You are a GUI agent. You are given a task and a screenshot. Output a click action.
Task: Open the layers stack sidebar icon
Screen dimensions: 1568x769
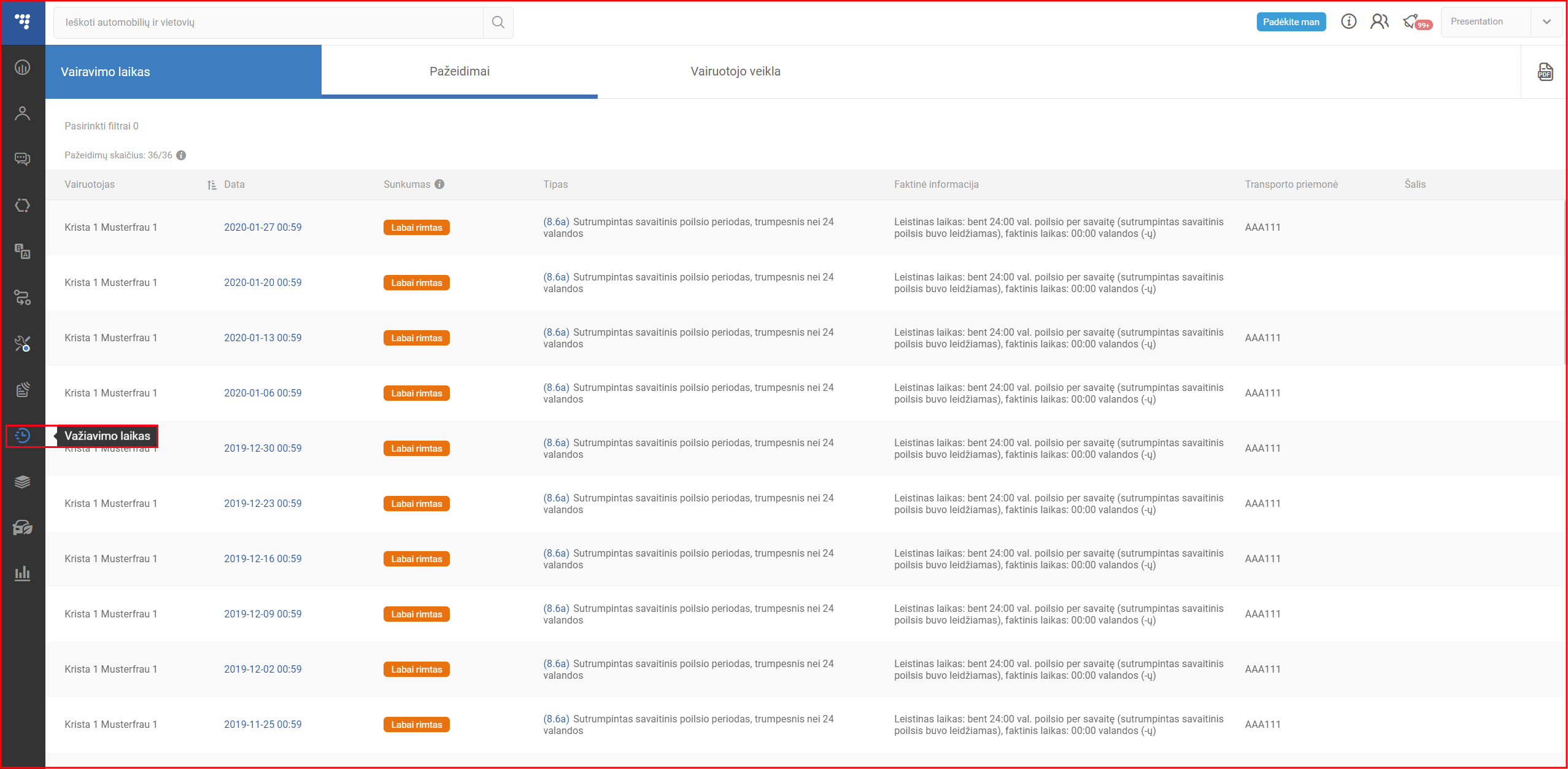click(x=23, y=482)
